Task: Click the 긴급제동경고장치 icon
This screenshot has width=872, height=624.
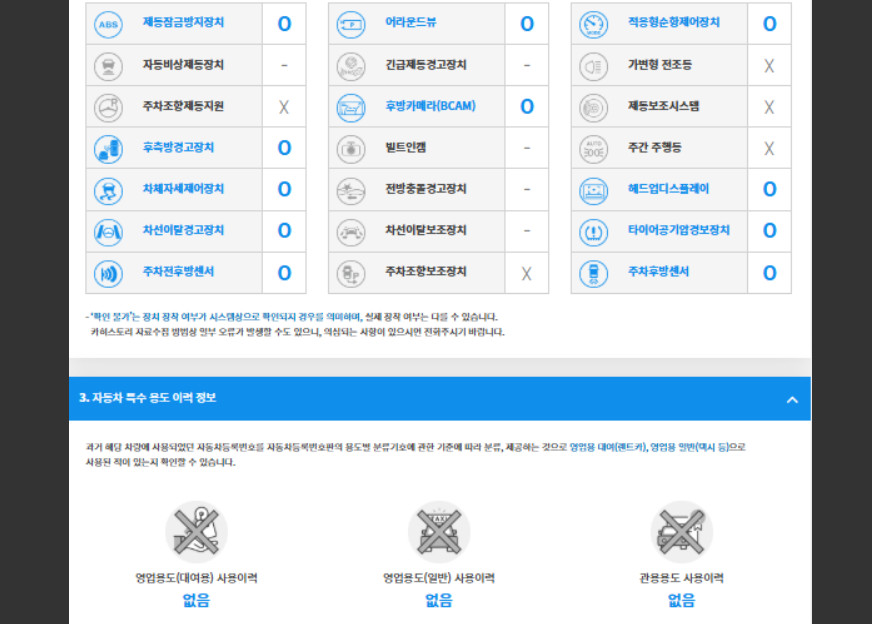Action: point(351,66)
